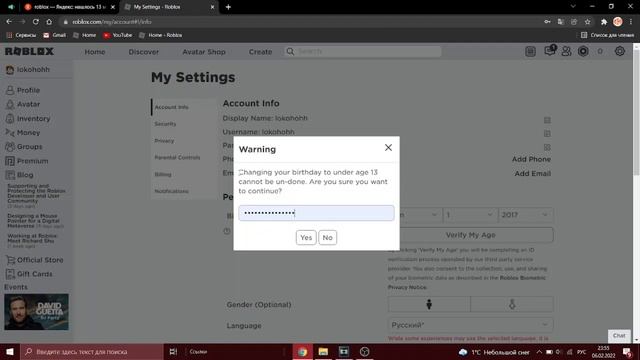Select the female gender button
This screenshot has height=360, width=640.
tap(512, 304)
